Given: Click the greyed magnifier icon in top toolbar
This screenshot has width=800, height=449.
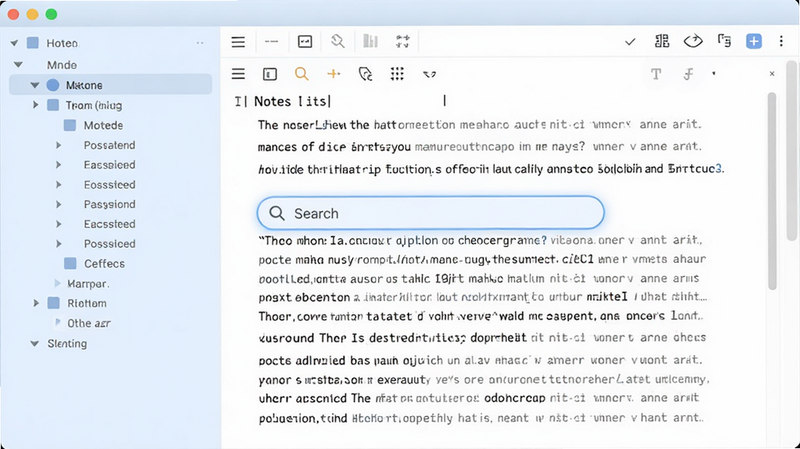Looking at the screenshot, I should pos(338,41).
